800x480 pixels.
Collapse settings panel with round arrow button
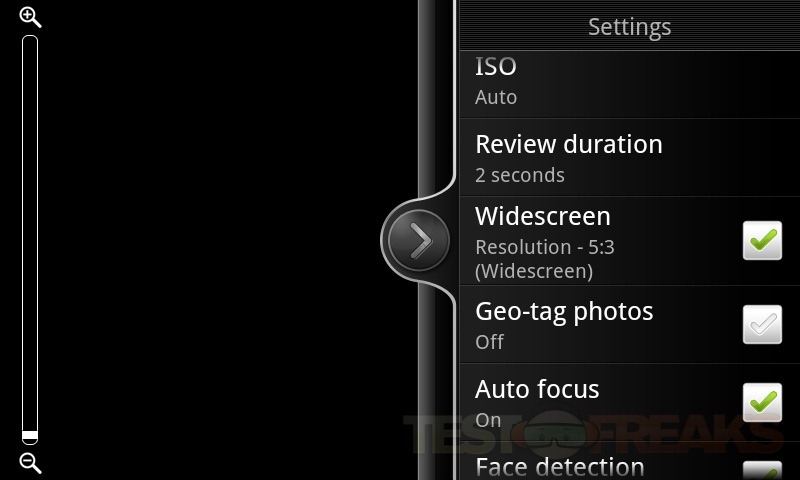[x=418, y=240]
